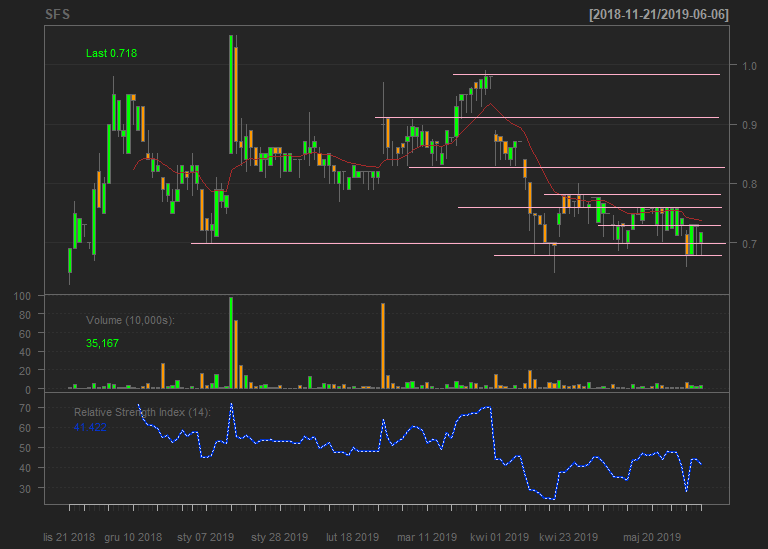The width and height of the screenshot is (768, 549).
Task: Click the kwi 23 2019 date label
Action: click(568, 537)
